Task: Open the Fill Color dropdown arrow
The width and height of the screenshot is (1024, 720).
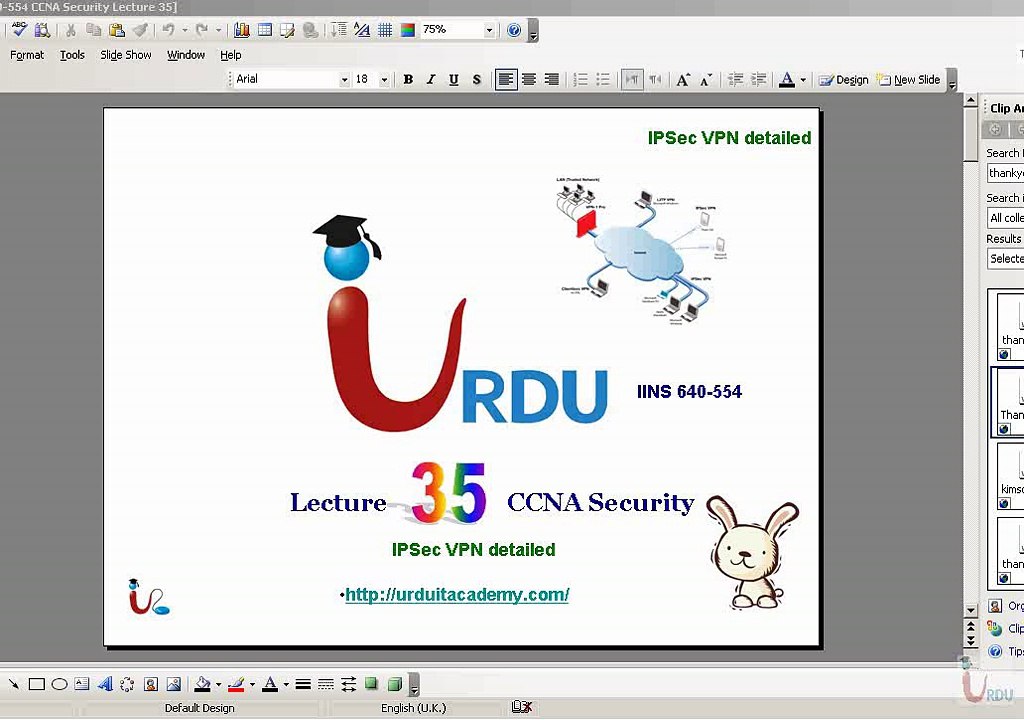Action: click(x=218, y=684)
